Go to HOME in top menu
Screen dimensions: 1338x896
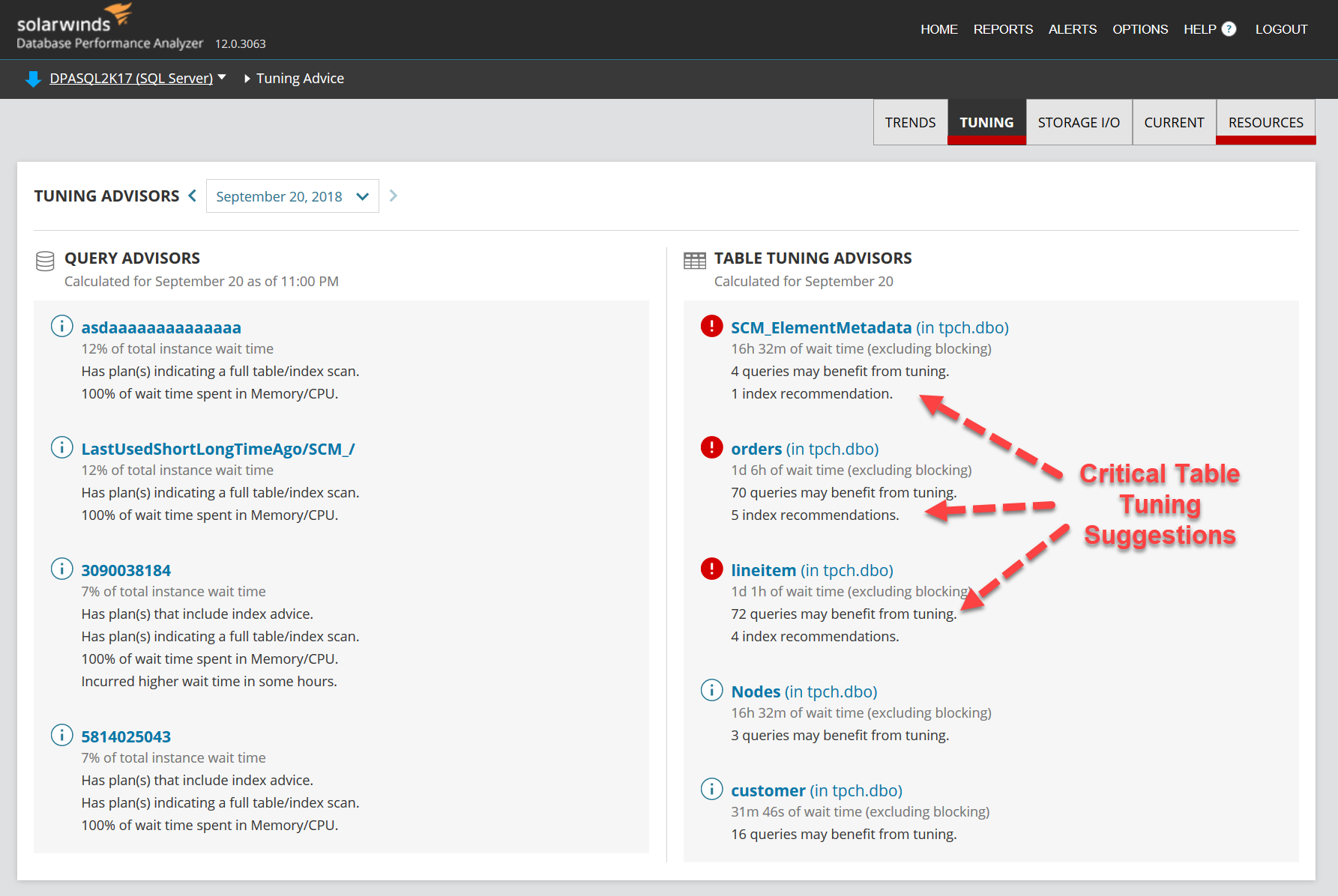(x=939, y=29)
